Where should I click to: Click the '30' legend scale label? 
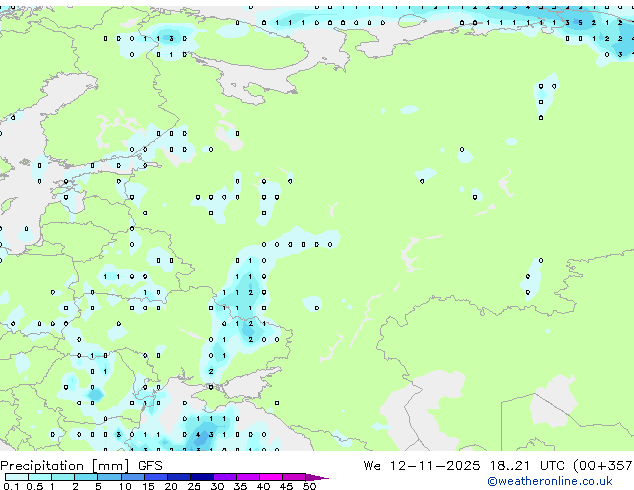[x=217, y=486]
